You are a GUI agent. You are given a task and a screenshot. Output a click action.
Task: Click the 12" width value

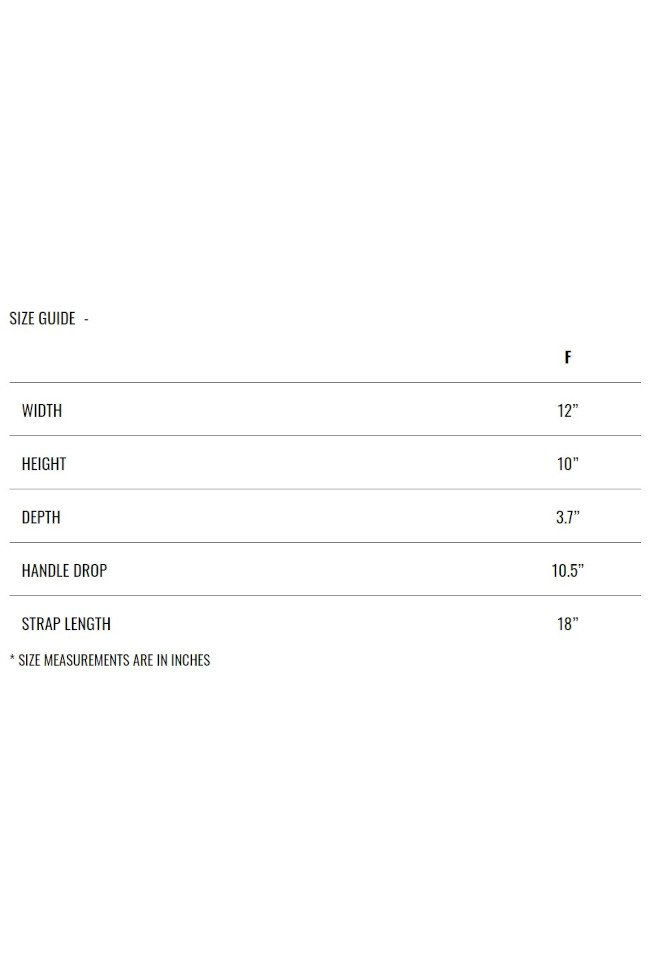567,410
